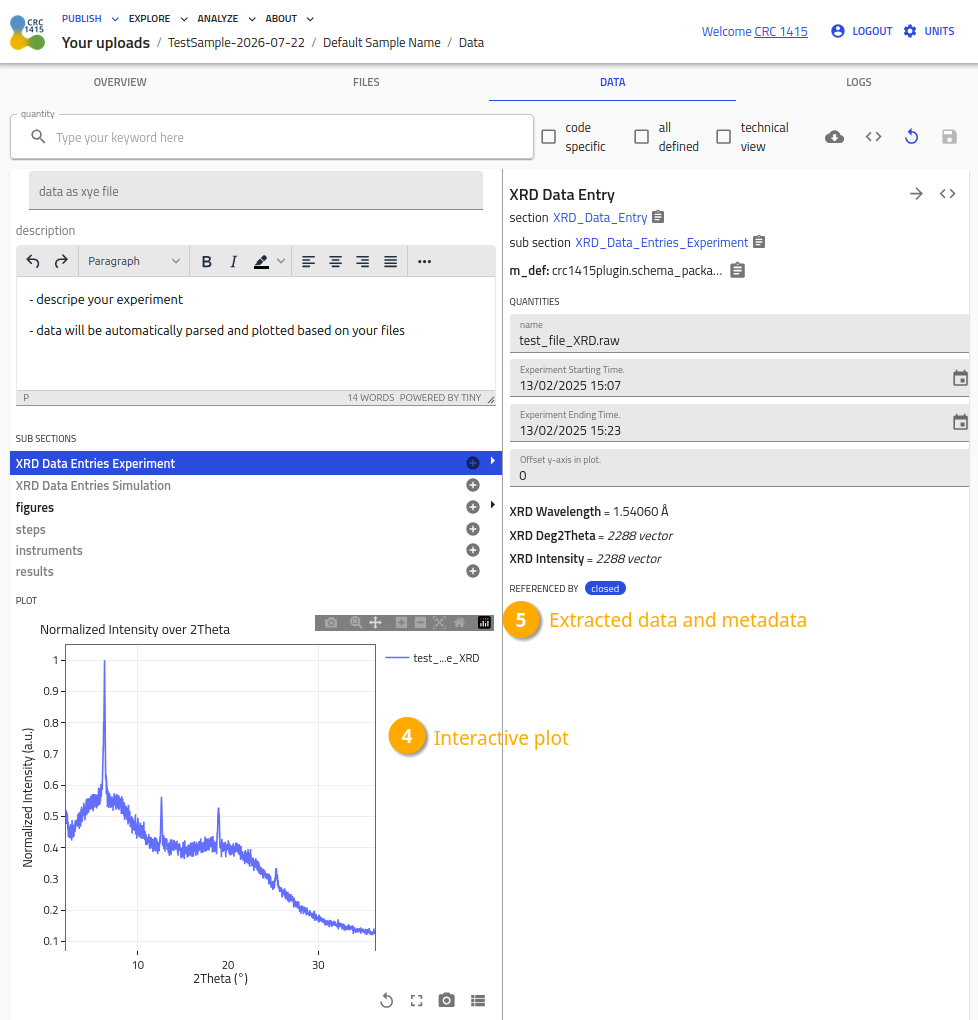
Task: Add a new XRD Data Entries Simulation subsection
Action: coord(473,485)
